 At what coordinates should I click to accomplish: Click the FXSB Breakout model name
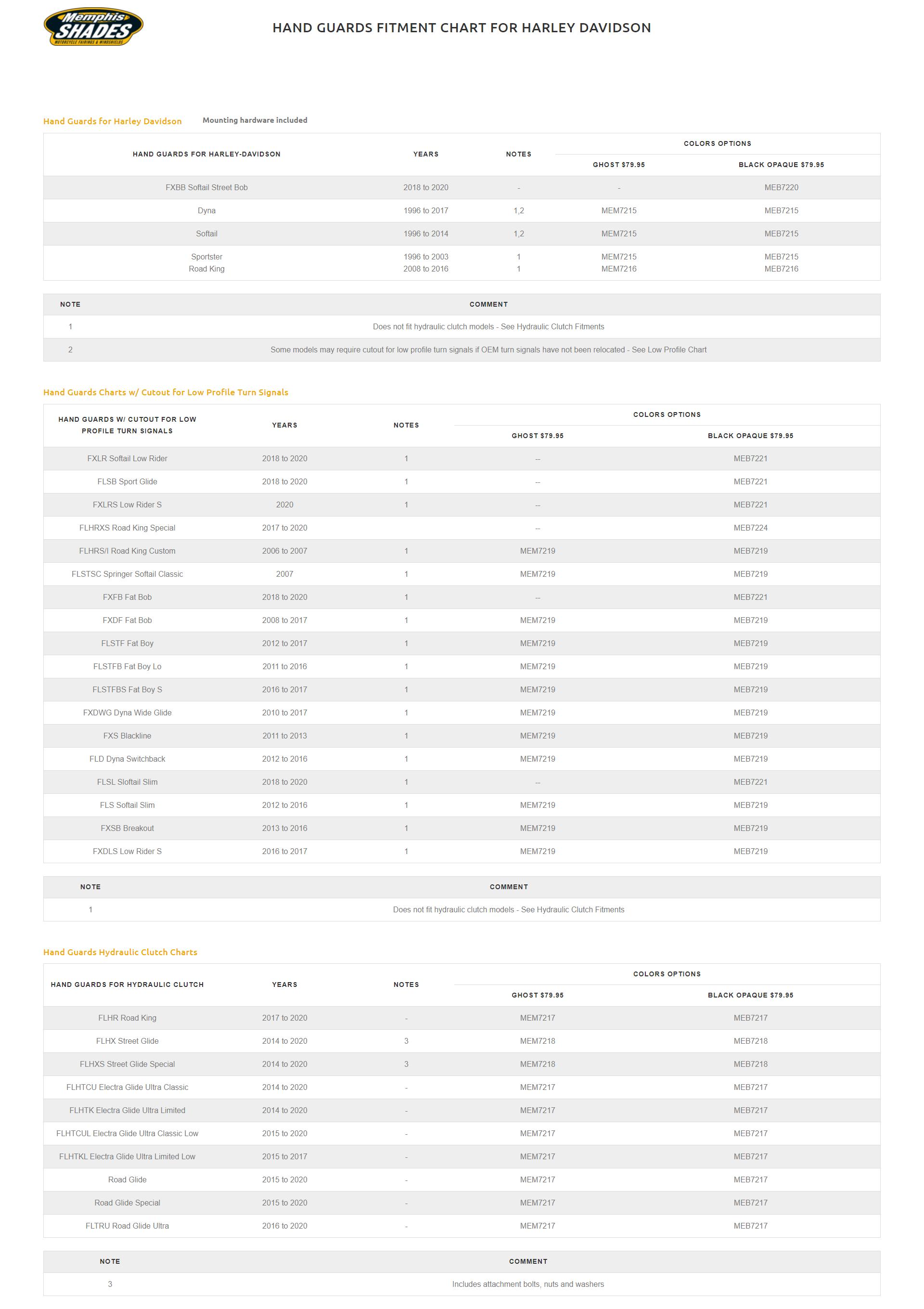point(127,829)
